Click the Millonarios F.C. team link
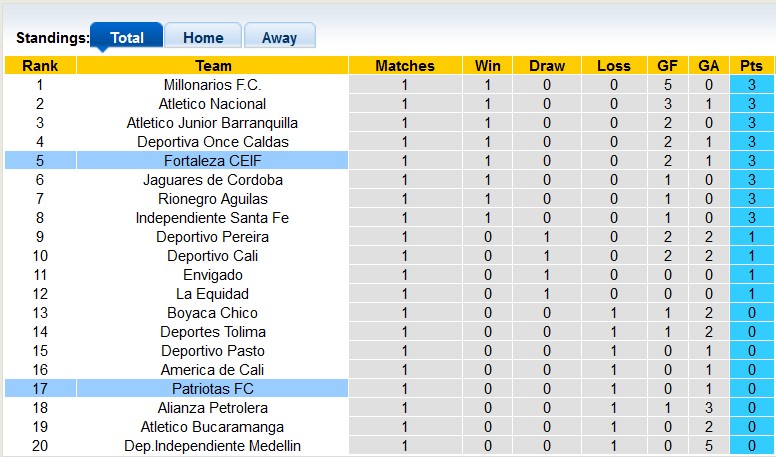Image resolution: width=776 pixels, height=457 pixels. point(213,85)
